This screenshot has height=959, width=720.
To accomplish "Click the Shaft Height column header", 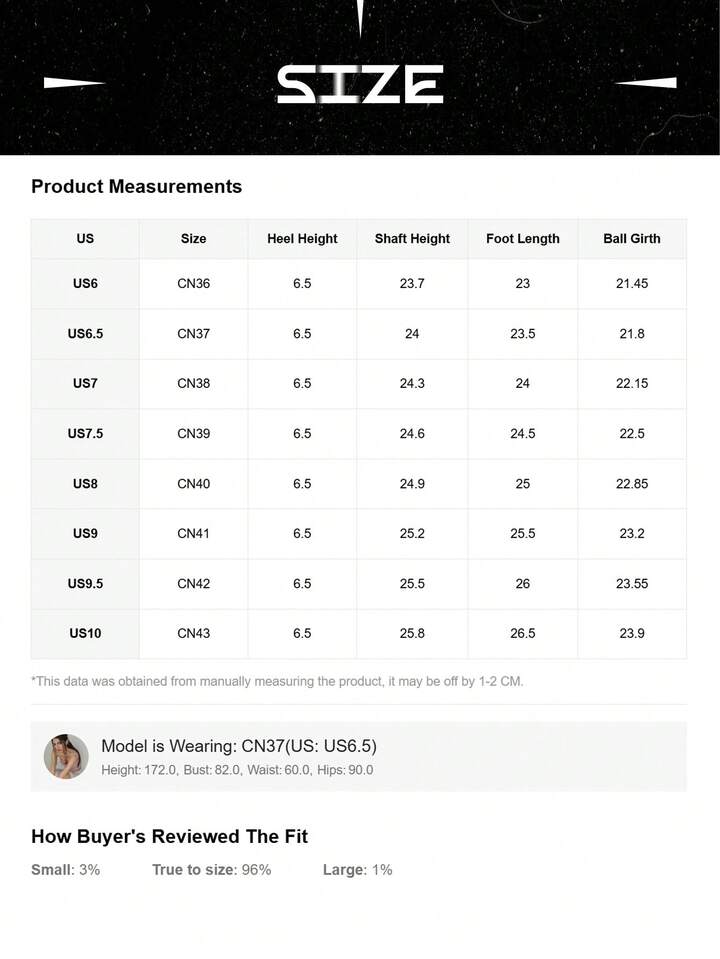I will [412, 239].
